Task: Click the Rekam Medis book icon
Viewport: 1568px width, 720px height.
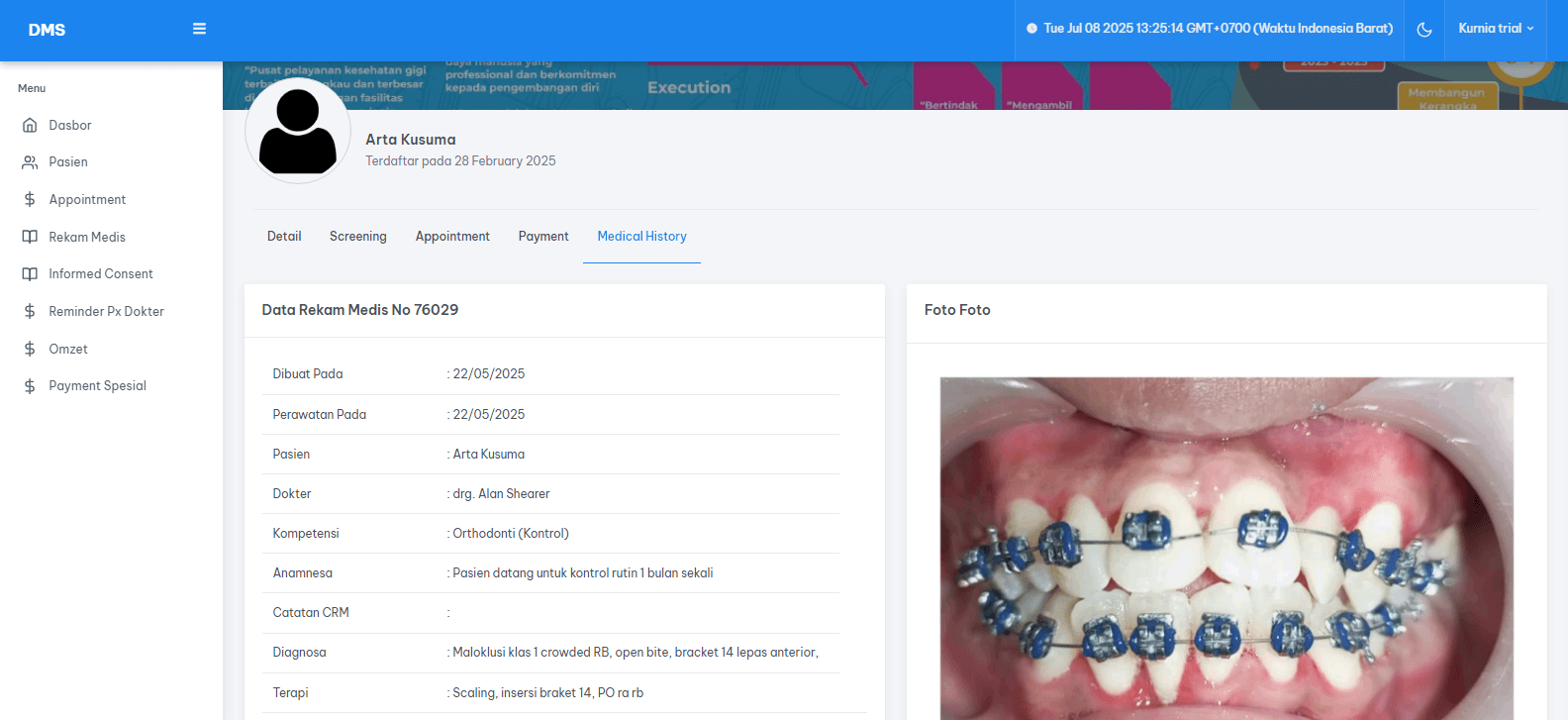Action: tap(30, 238)
